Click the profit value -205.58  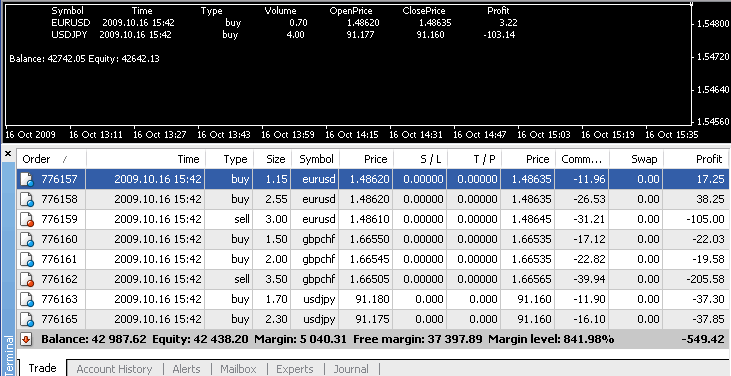tap(706, 280)
